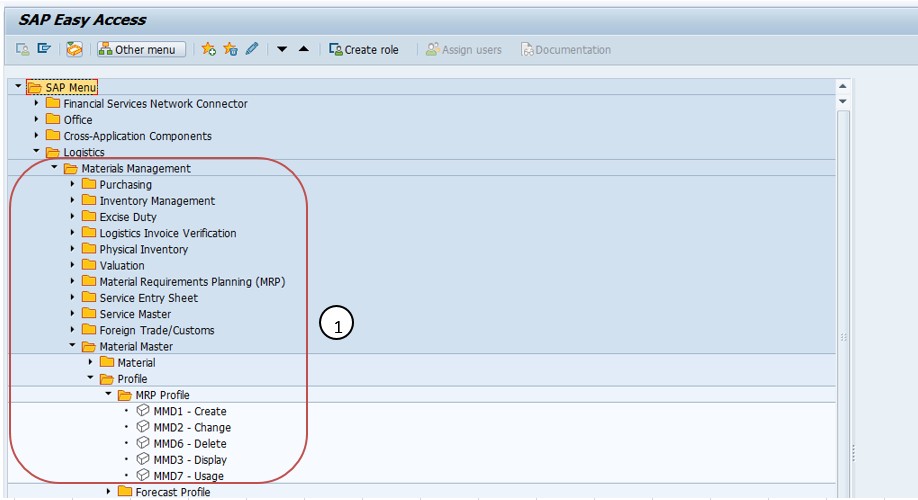Select Service Entry Sheet label

(149, 298)
